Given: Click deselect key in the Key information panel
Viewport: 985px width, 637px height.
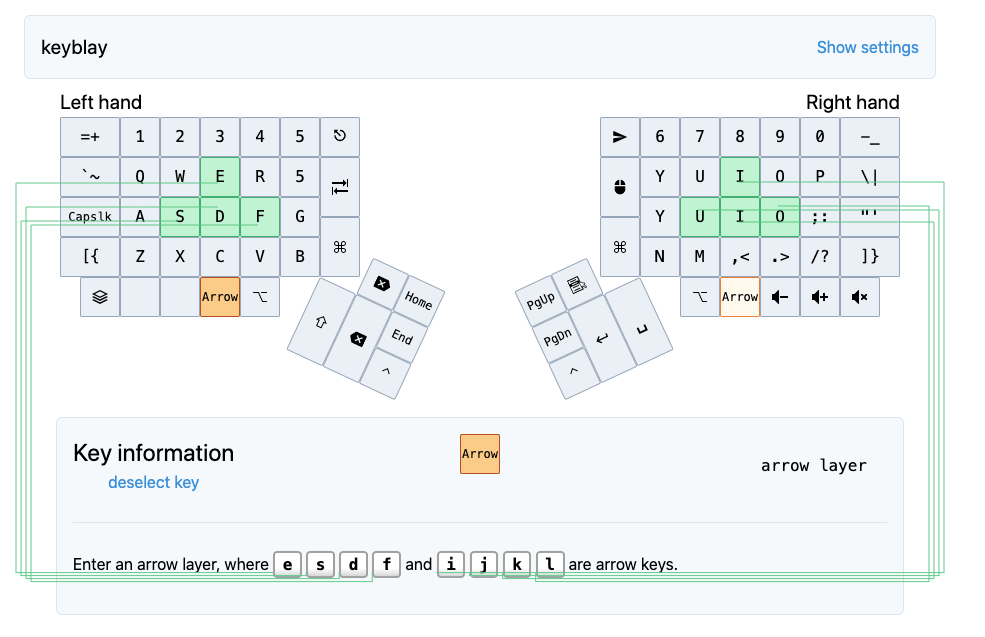Looking at the screenshot, I should [x=153, y=482].
